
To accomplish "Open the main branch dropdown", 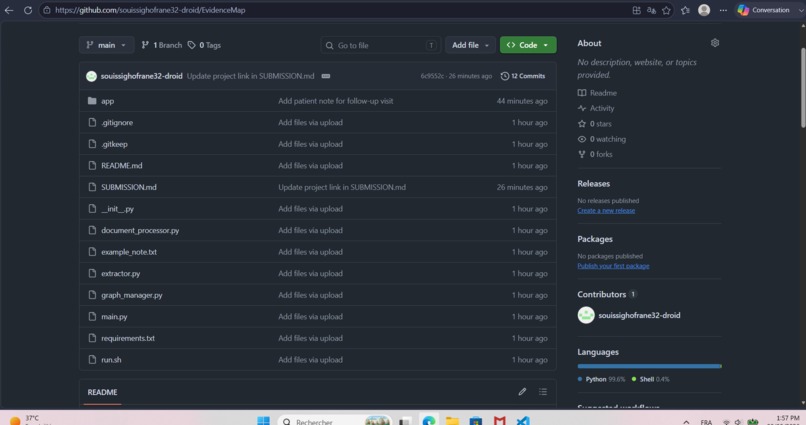I will click(106, 45).
